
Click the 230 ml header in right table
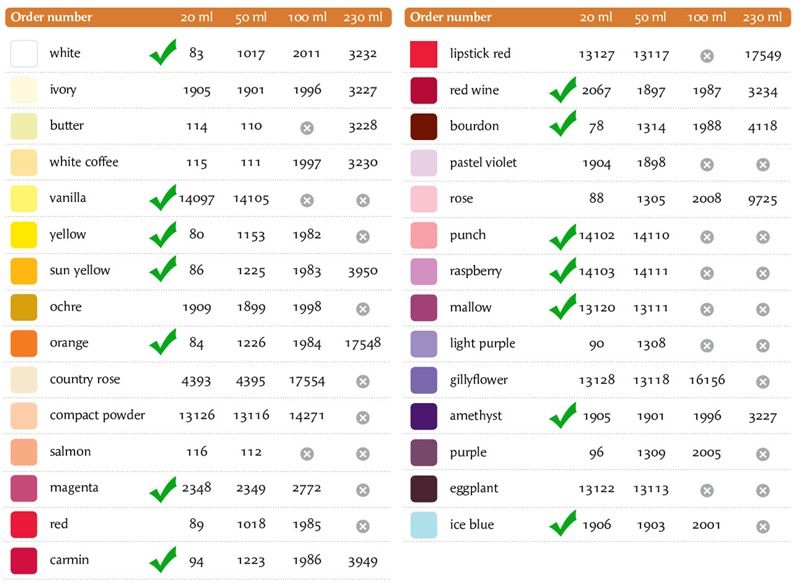[762, 17]
